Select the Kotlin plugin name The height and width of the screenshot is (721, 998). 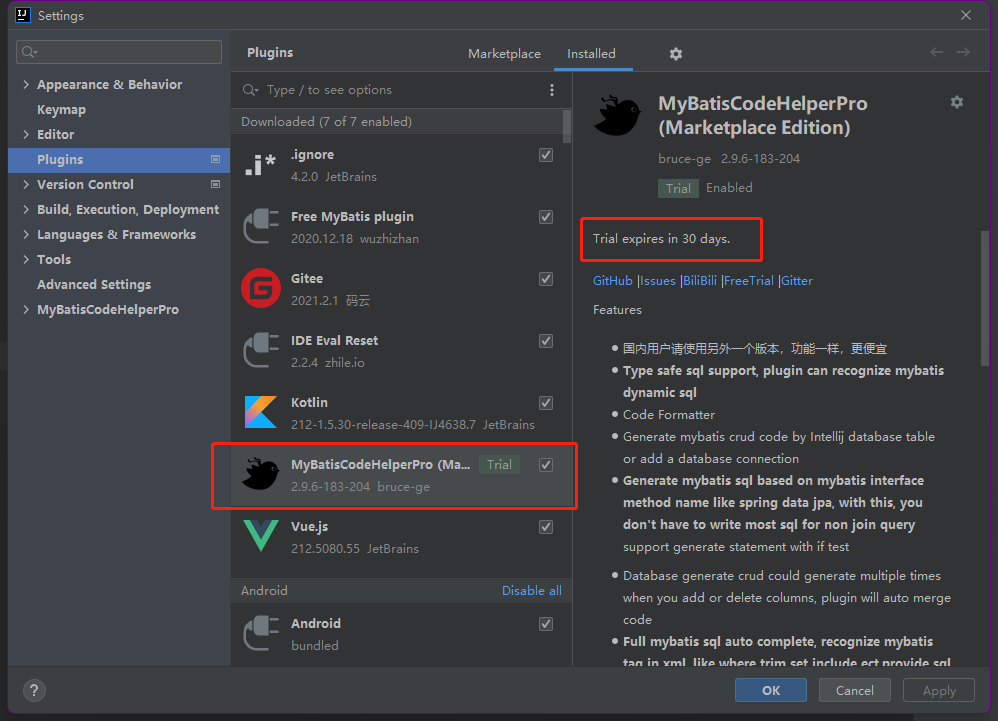[309, 402]
